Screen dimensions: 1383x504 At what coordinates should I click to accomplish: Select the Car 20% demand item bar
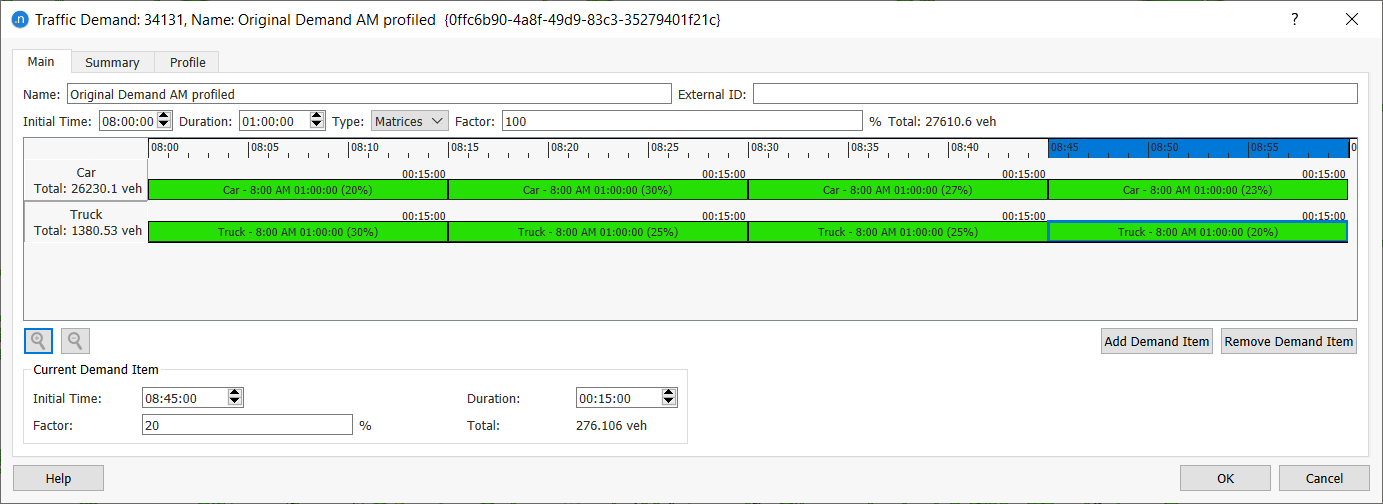coord(298,190)
